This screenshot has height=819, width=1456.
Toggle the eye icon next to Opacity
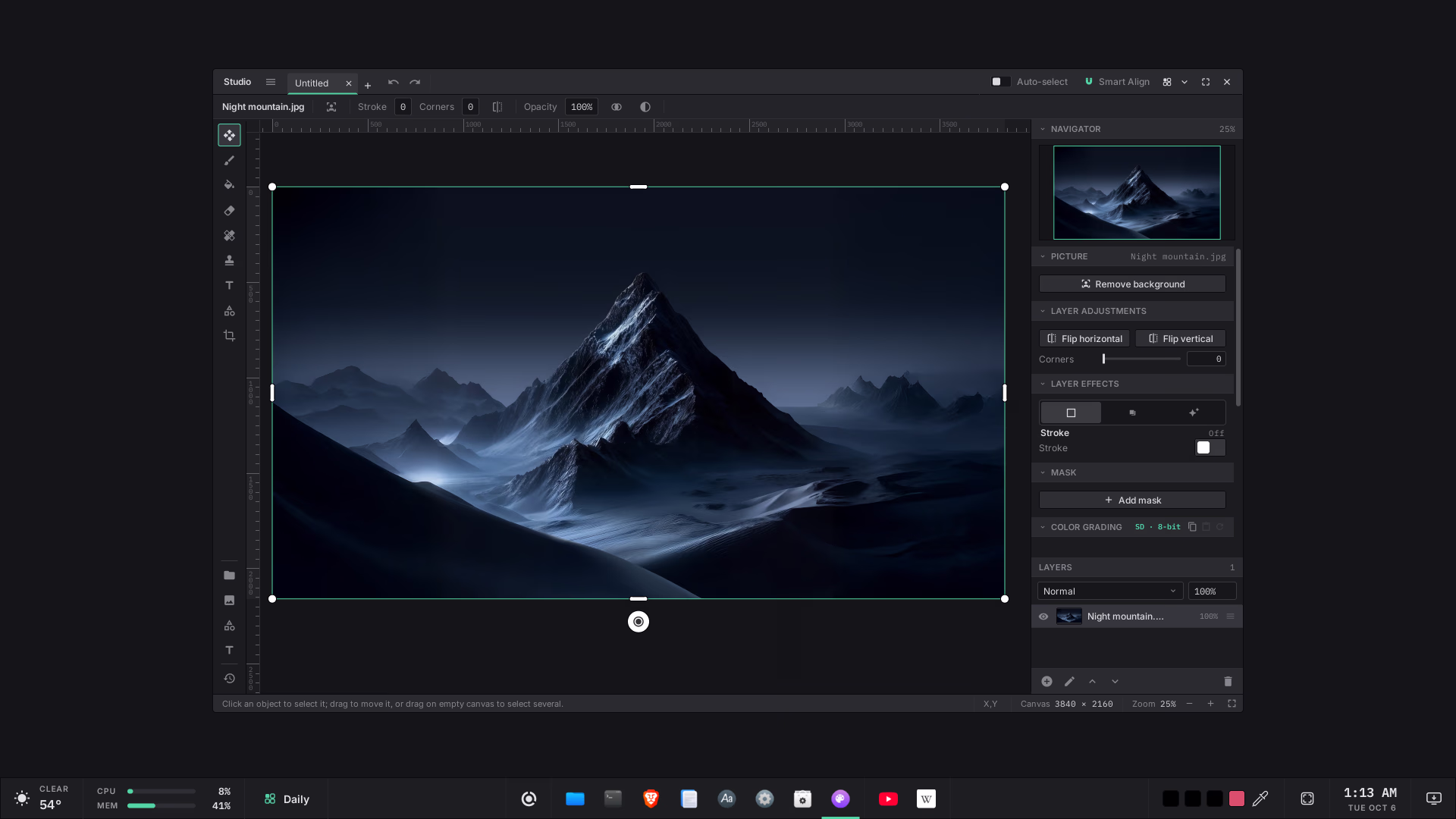(x=617, y=107)
